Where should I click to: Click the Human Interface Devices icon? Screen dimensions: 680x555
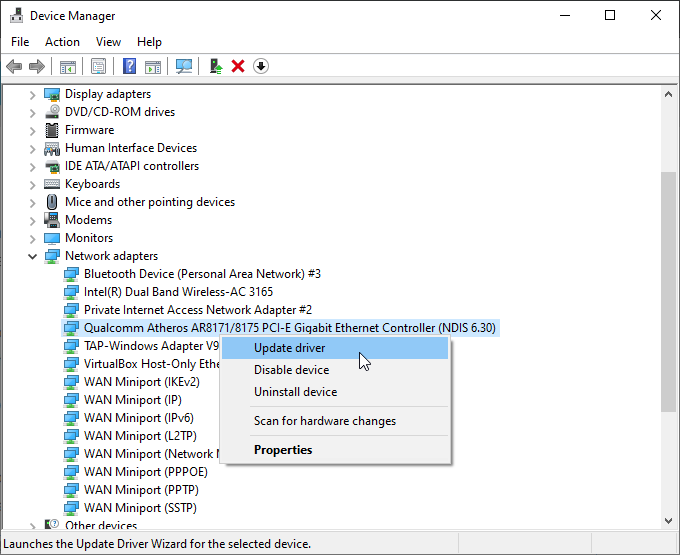52,148
